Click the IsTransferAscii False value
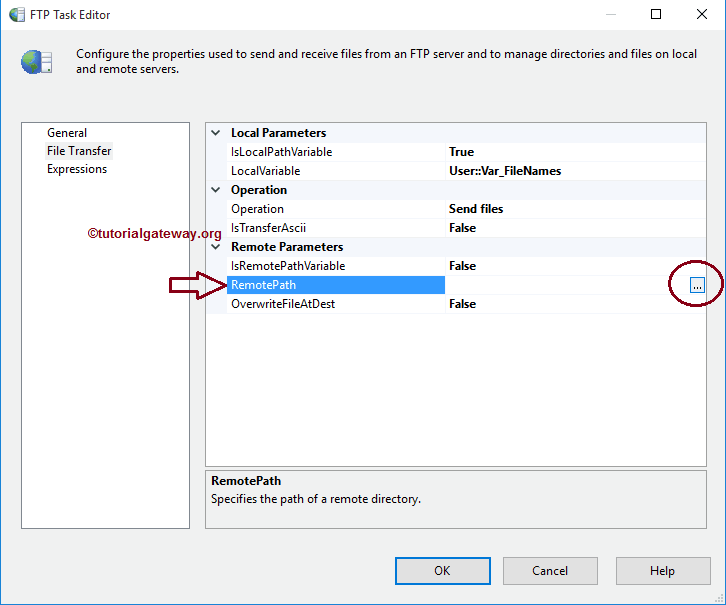The height and width of the screenshot is (605, 726). (462, 228)
